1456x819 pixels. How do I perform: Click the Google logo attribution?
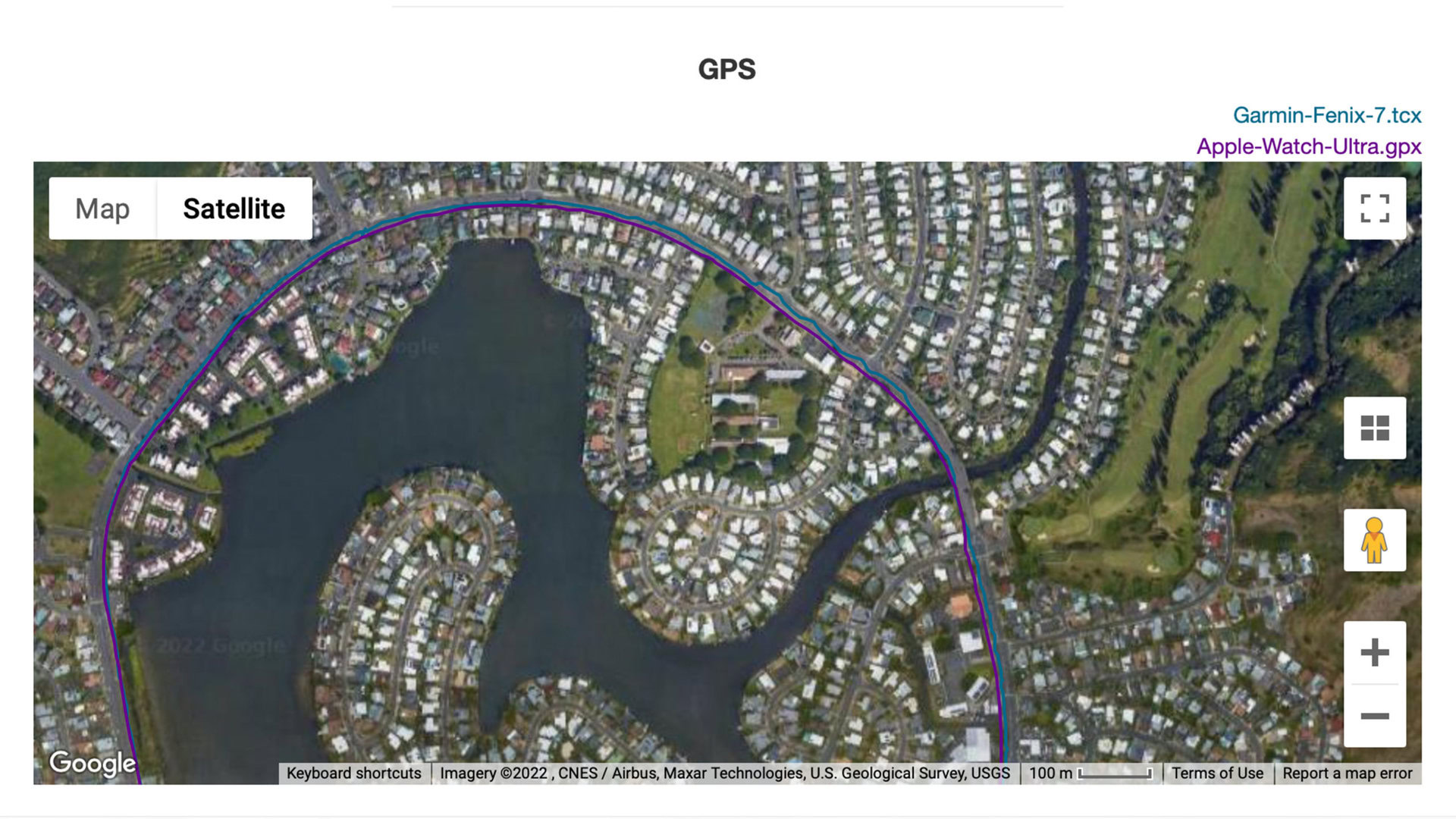point(91,763)
